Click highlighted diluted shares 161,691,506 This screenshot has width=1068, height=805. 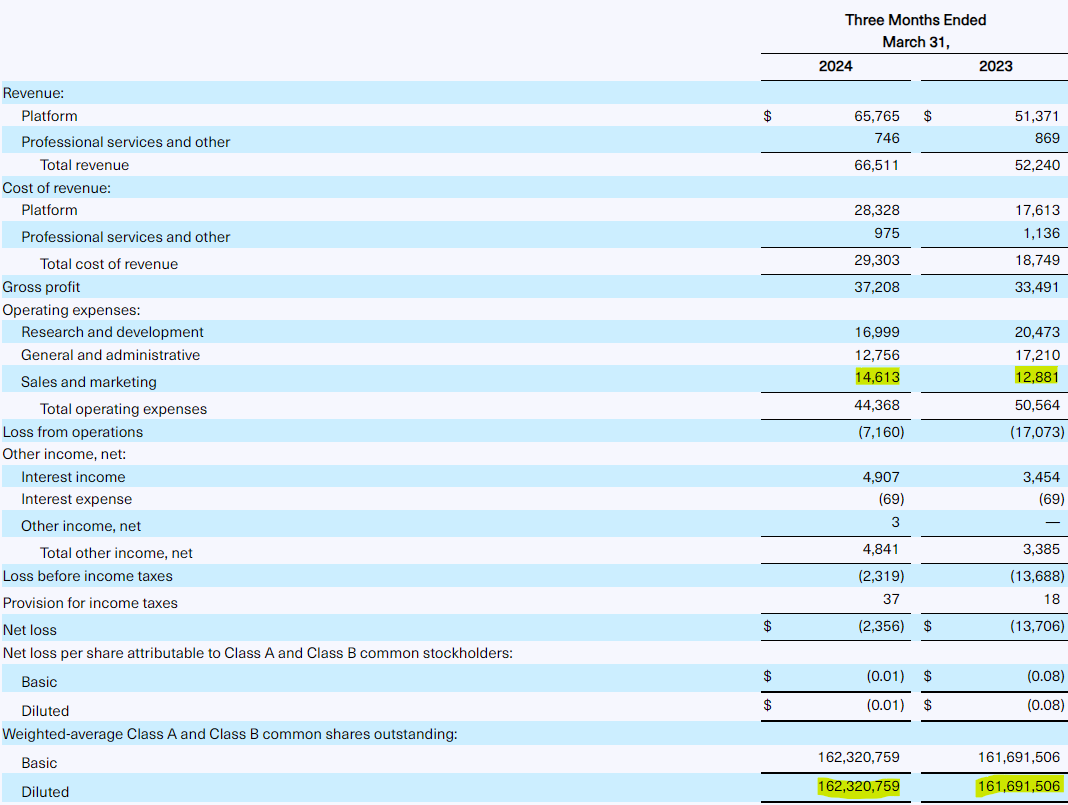point(1019,787)
